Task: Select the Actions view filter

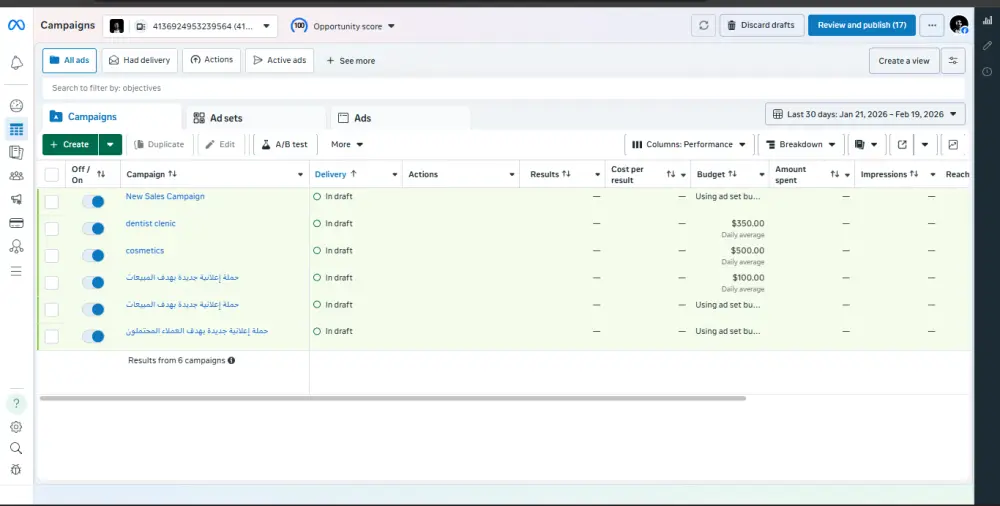Action: tap(211, 60)
